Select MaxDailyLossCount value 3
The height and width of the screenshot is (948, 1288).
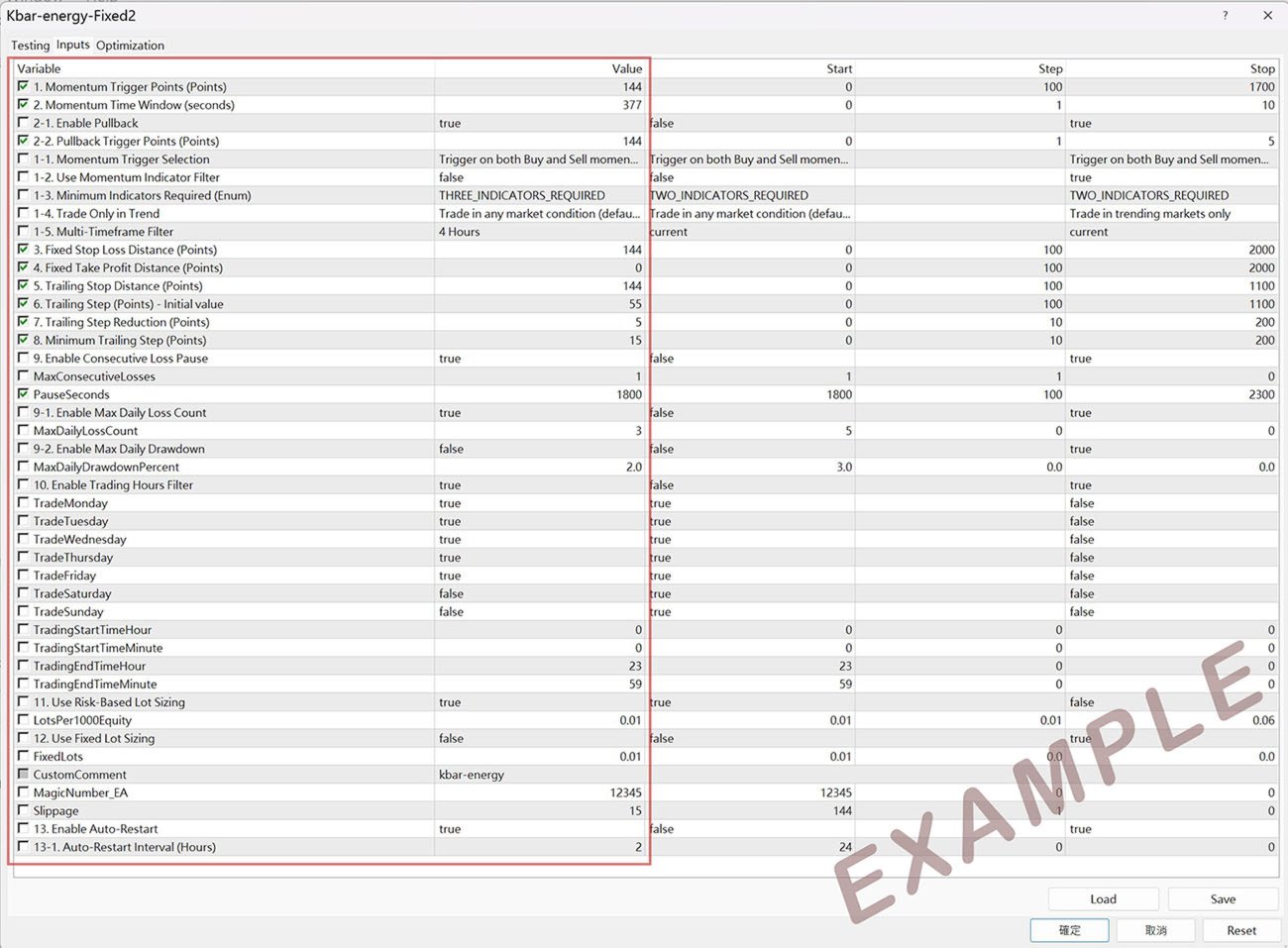pos(540,431)
